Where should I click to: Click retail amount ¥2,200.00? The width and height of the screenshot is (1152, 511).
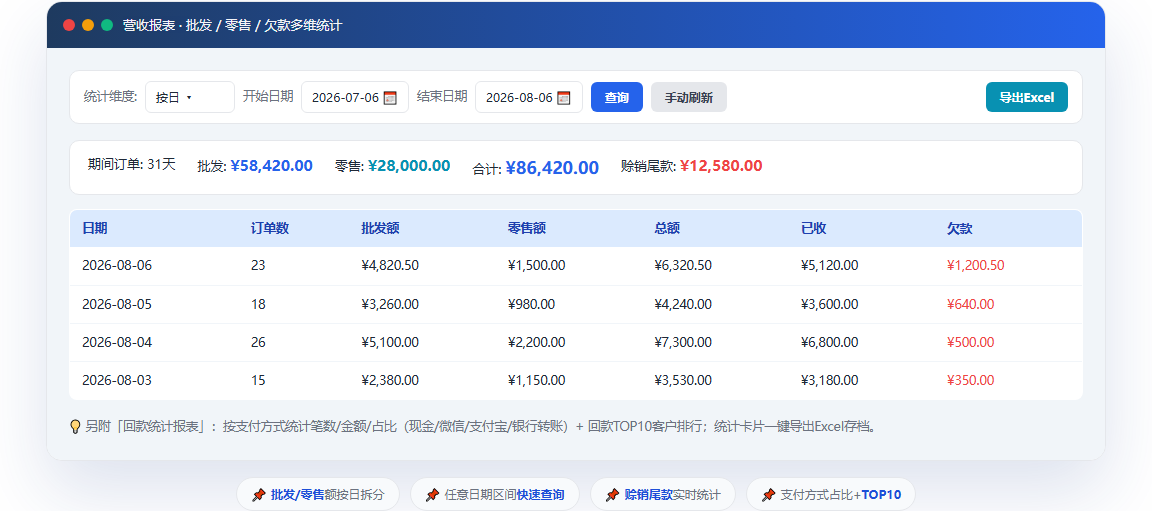[536, 342]
